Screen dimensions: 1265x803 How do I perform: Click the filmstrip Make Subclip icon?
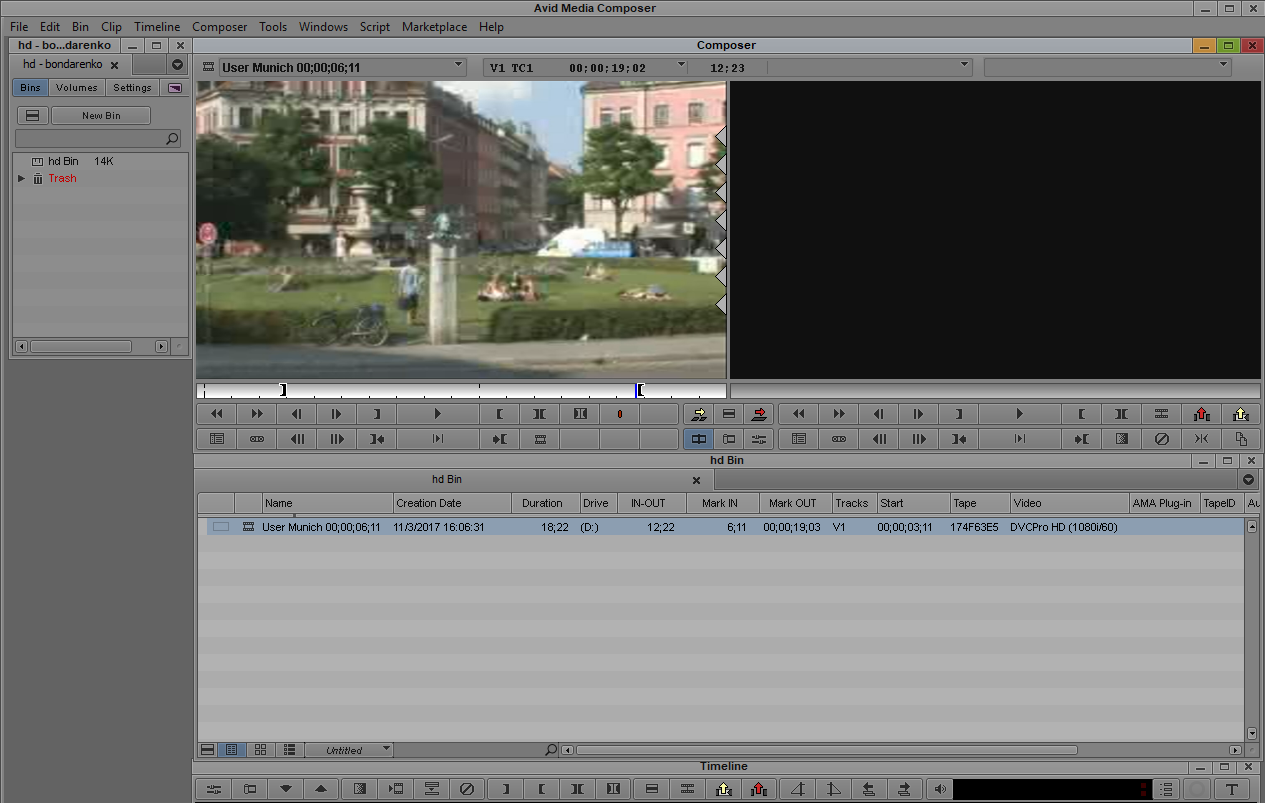pos(539,439)
